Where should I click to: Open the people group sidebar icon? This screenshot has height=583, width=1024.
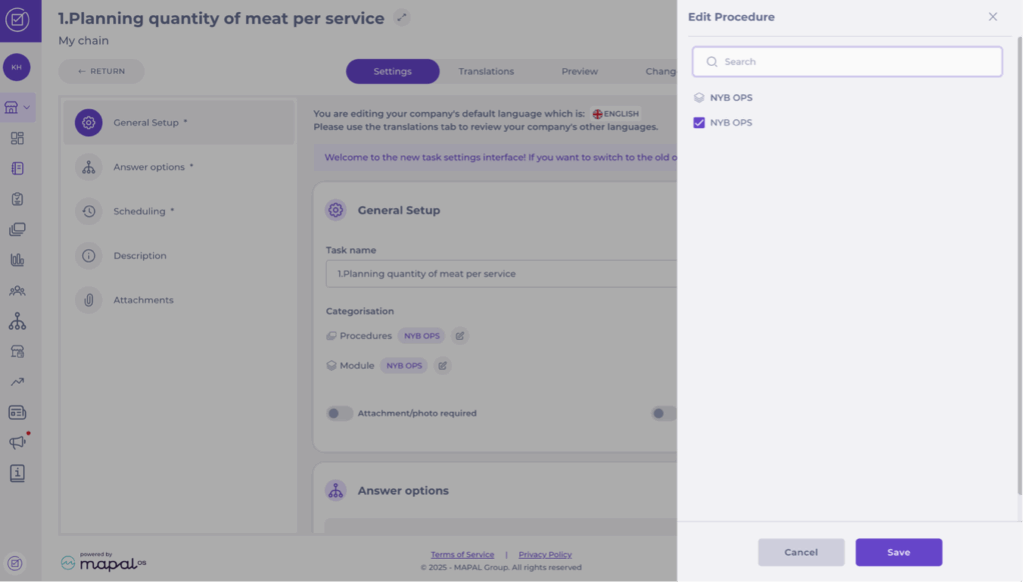(17, 291)
